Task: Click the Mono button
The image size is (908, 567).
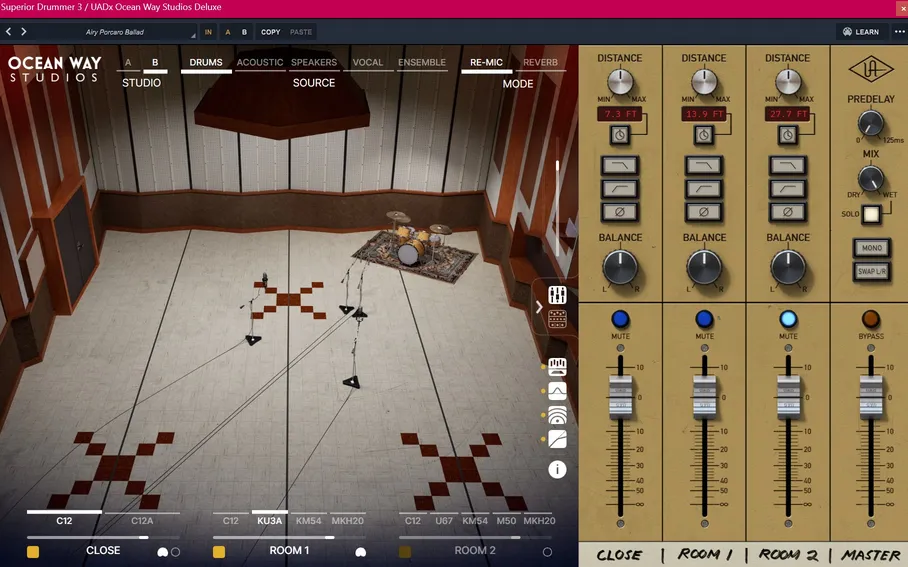Action: pos(870,248)
